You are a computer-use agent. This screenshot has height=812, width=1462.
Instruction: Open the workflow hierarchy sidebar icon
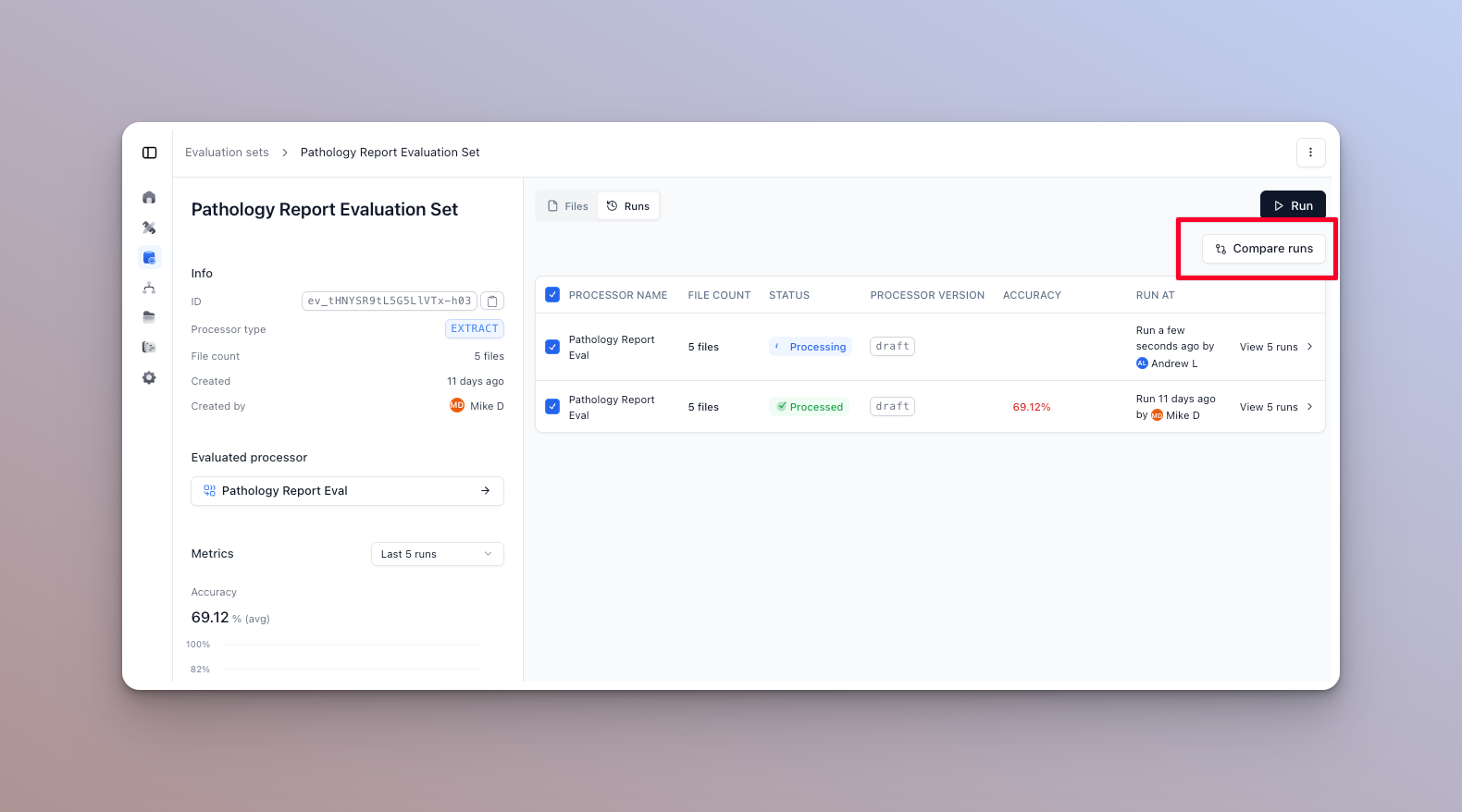click(149, 288)
